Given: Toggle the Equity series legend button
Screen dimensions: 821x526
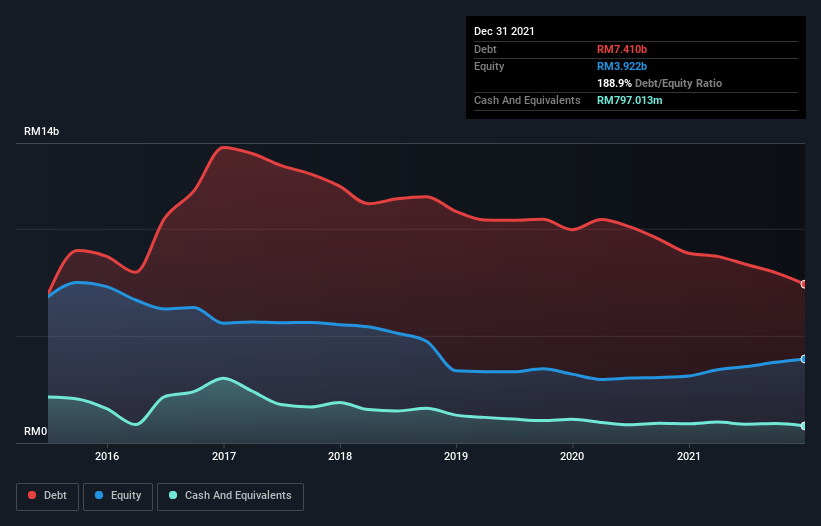Looking at the screenshot, I should (x=118, y=496).
